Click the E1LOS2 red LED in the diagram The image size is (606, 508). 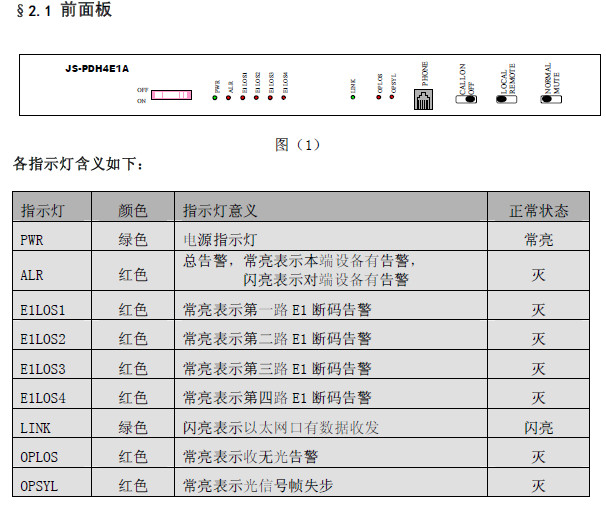click(x=256, y=98)
